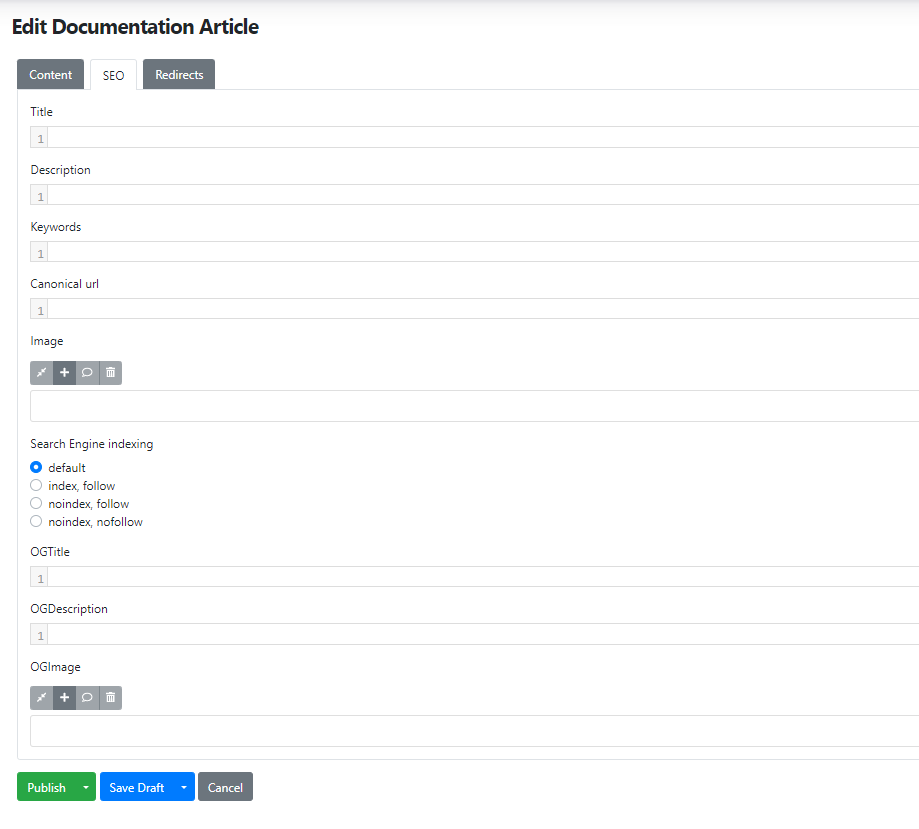Viewport: 919px width, 829px height.
Task: Select 'noindex, follow' radio button
Action: click(x=37, y=503)
